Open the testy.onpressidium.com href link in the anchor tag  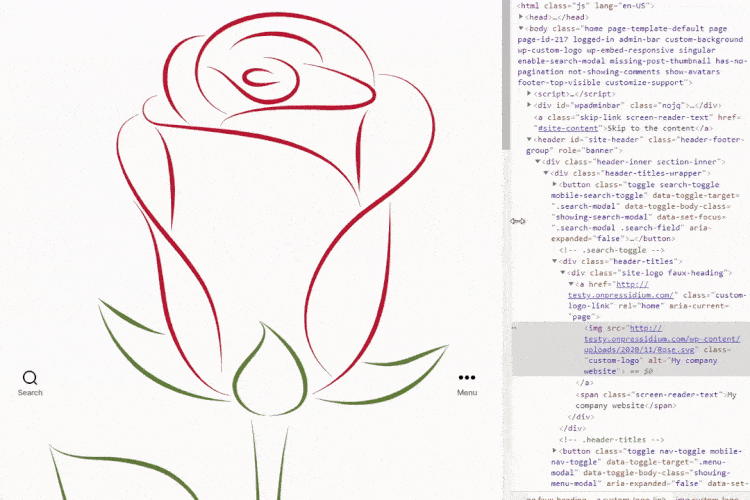[x=620, y=289]
